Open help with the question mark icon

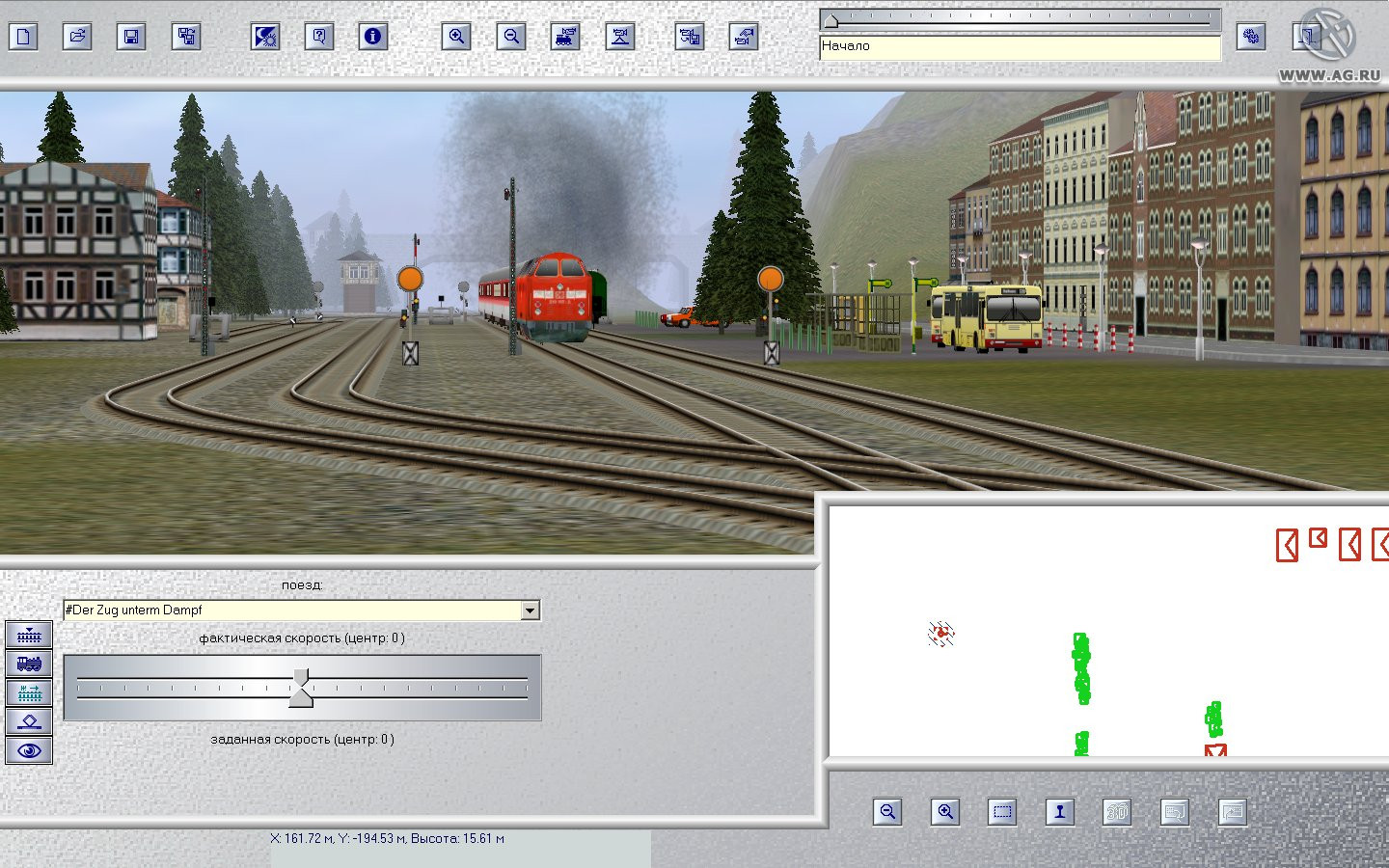pyautogui.click(x=318, y=37)
